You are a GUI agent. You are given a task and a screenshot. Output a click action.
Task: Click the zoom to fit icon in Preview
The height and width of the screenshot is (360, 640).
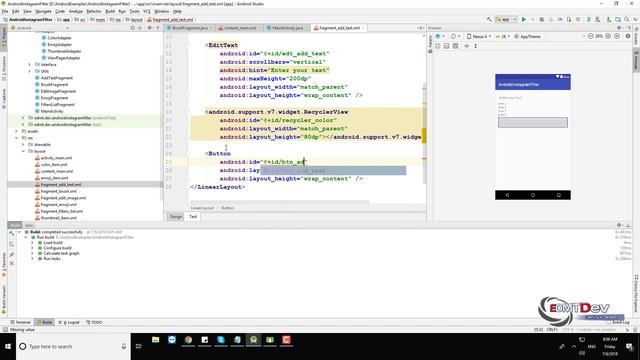(x=617, y=36)
